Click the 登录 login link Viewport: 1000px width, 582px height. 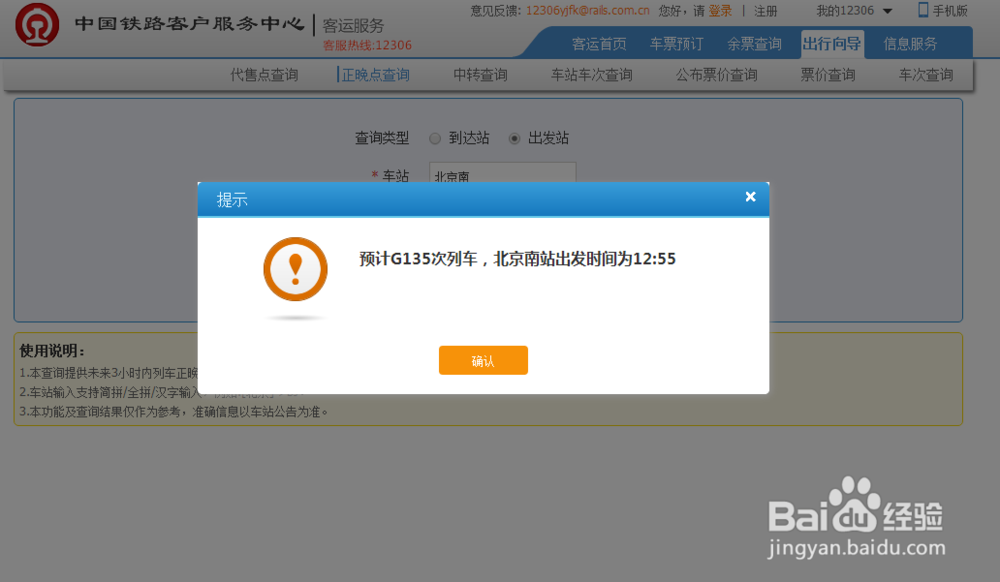(x=721, y=11)
